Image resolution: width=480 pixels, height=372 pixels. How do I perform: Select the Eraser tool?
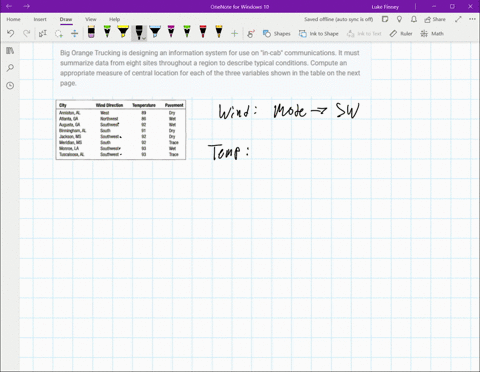(91, 32)
